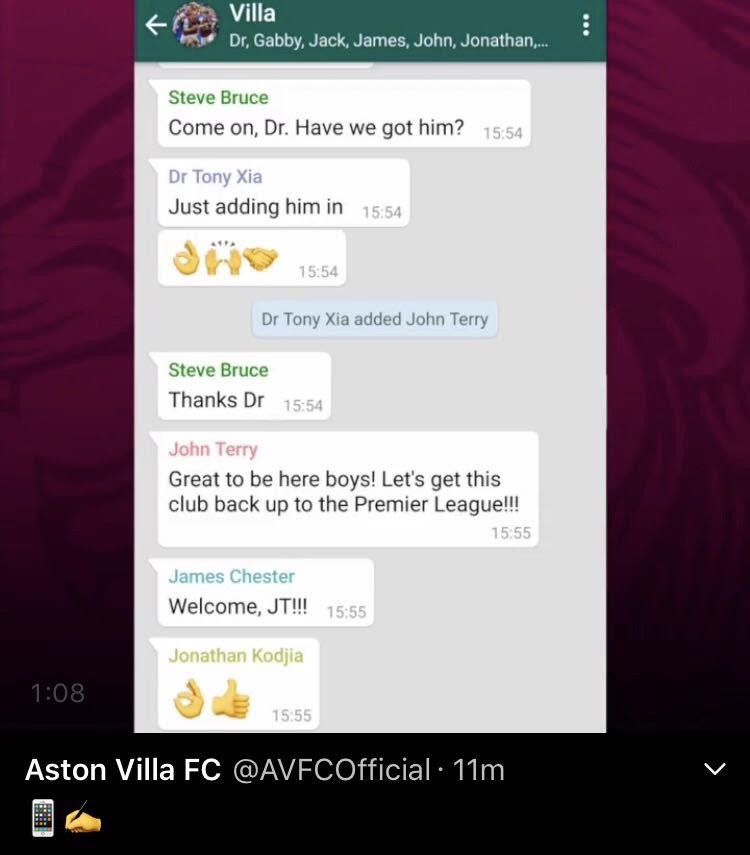This screenshot has width=750, height=855.
Task: Tap Steve Bruce name on first message
Action: [x=218, y=98]
